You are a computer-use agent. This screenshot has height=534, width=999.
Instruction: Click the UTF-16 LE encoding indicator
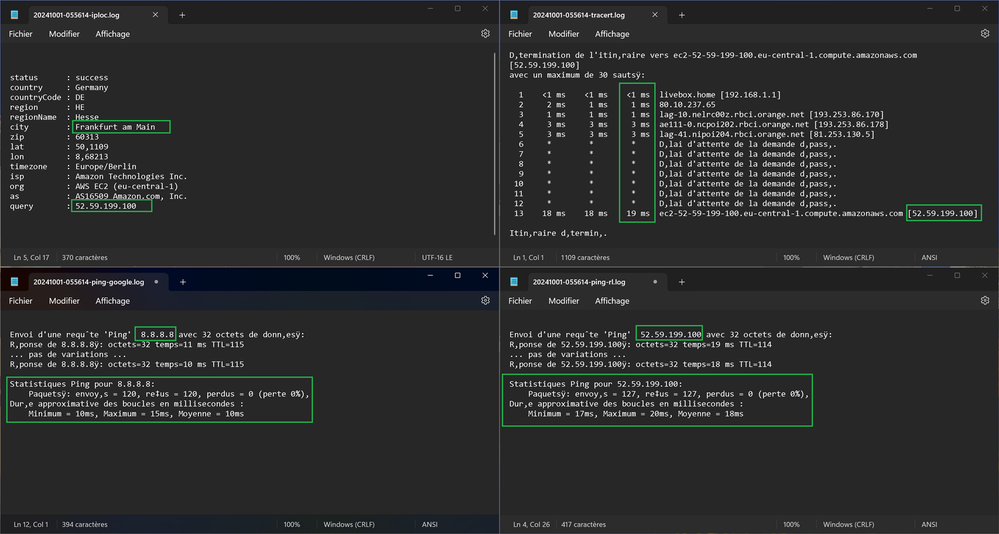(x=438, y=257)
